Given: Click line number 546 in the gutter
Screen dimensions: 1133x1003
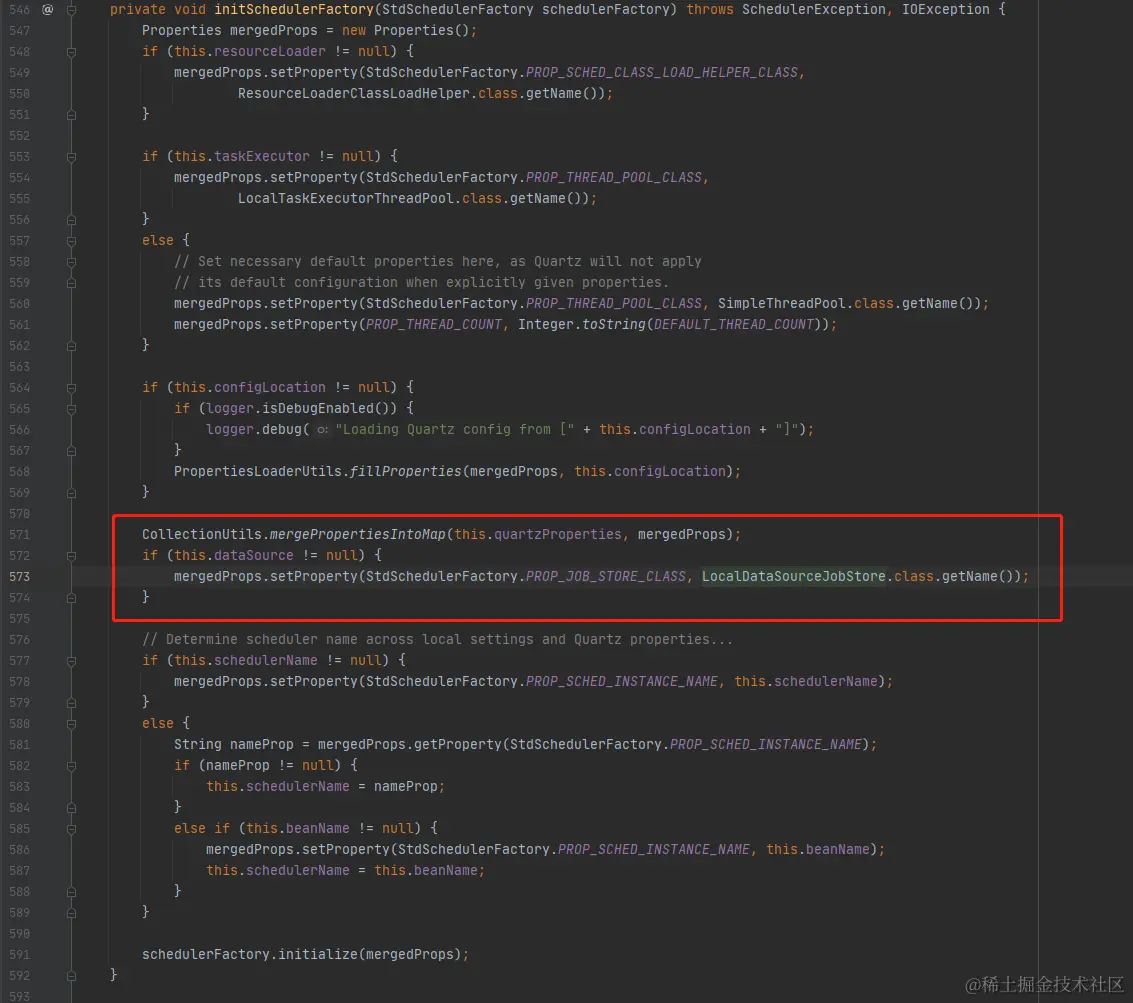Looking at the screenshot, I should click(x=20, y=9).
